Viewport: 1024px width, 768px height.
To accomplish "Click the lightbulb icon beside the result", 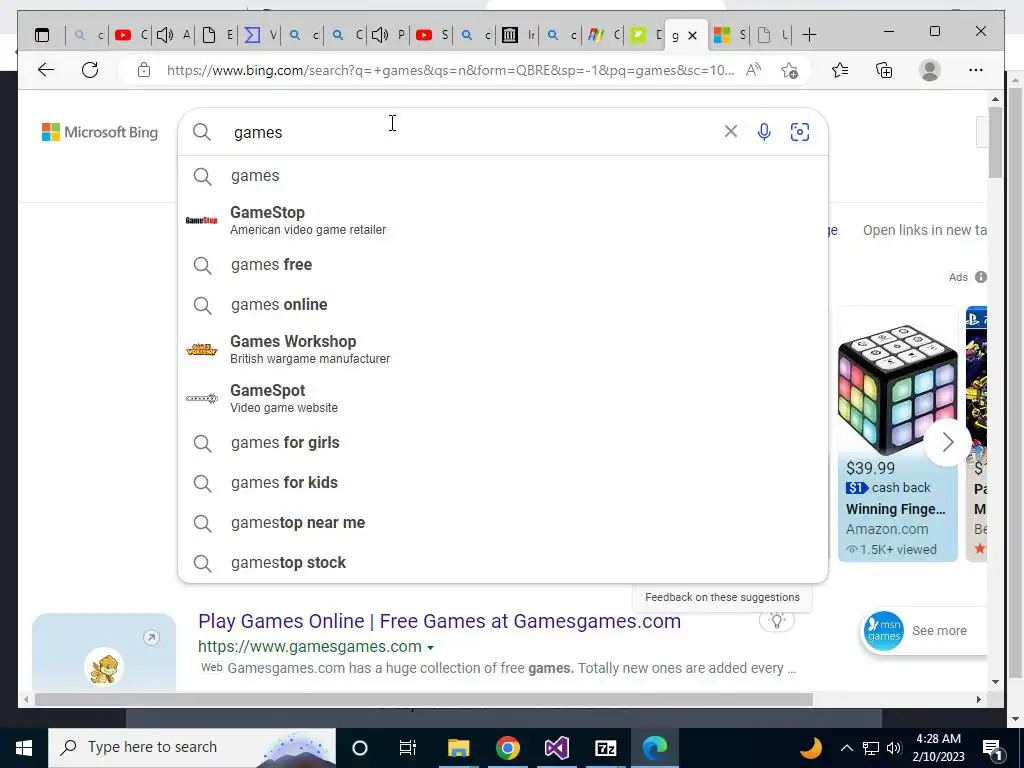I will pos(776,620).
